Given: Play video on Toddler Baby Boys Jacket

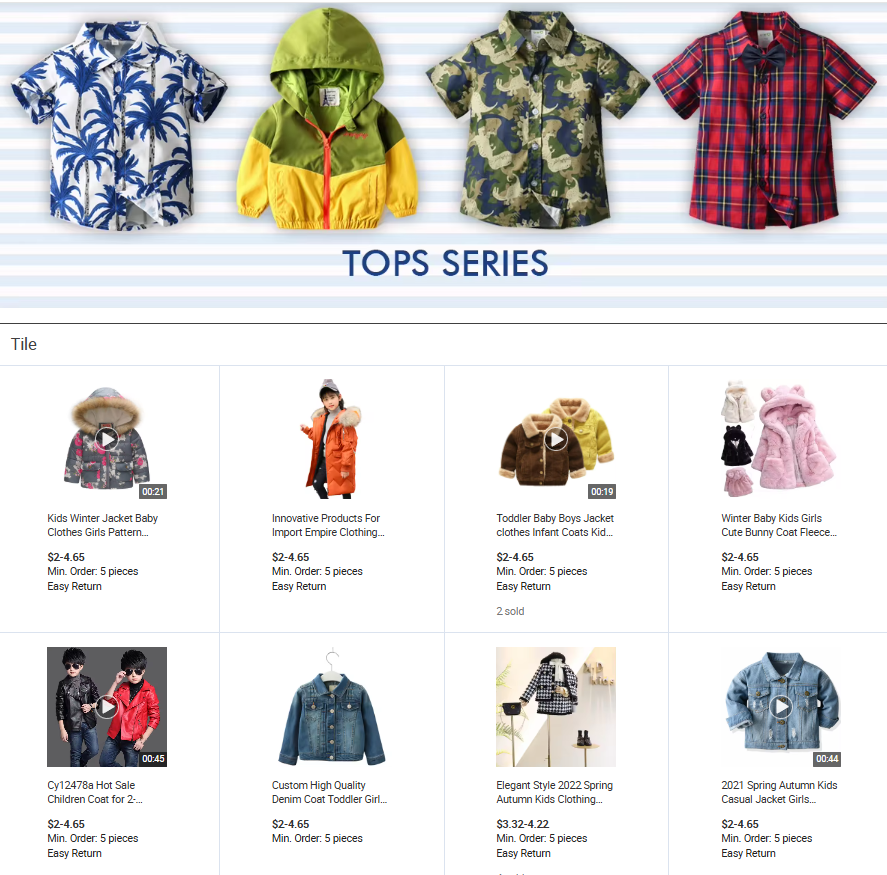Looking at the screenshot, I should pos(556,439).
